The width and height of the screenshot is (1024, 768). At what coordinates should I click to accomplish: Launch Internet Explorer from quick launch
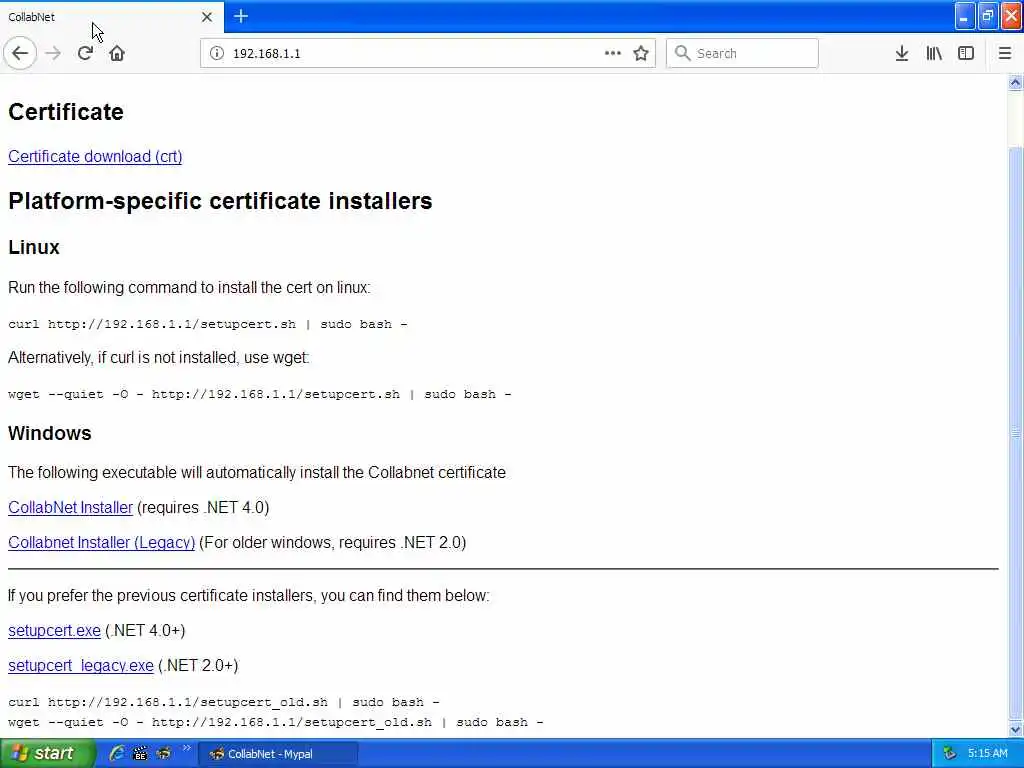point(117,754)
